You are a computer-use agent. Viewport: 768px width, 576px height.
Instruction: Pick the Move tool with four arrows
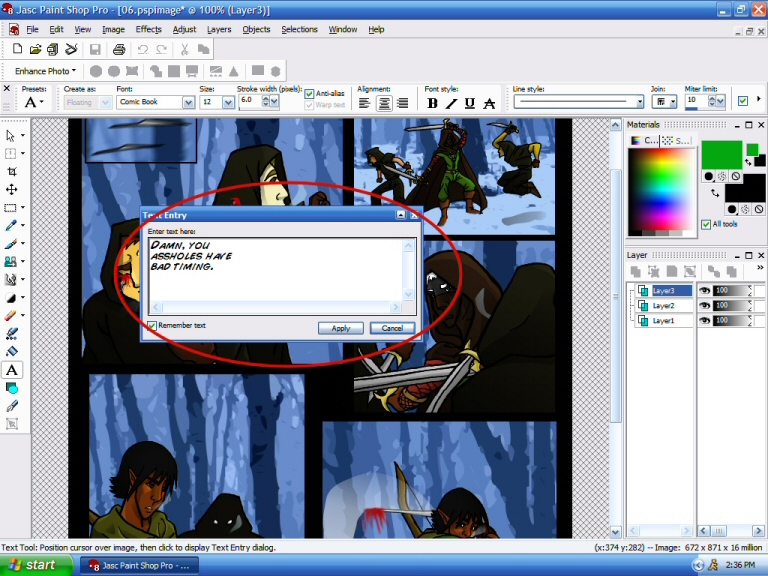[12, 189]
